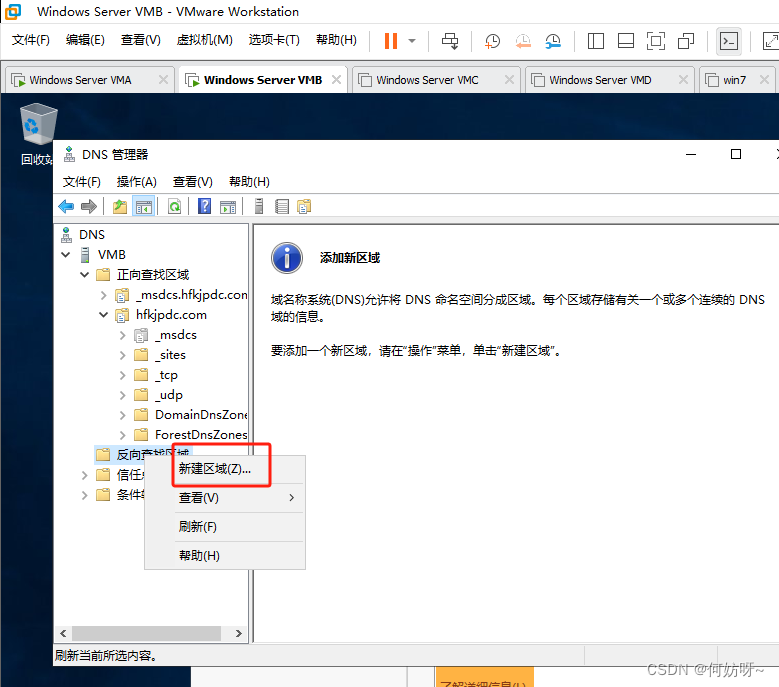Click the record list icon in DNS toolbar
This screenshot has height=687, width=779.
(282, 206)
